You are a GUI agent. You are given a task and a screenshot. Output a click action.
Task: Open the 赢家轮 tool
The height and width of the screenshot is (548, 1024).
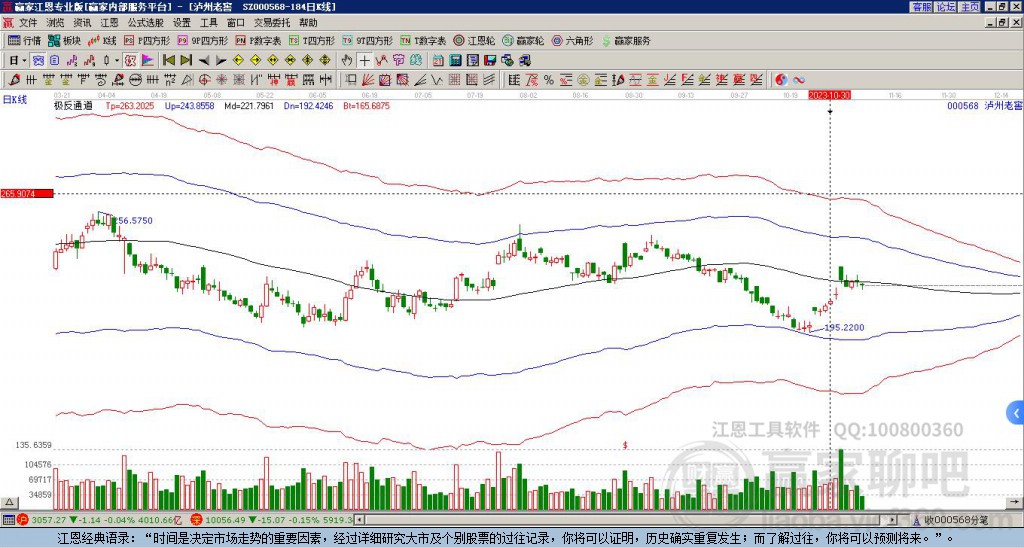pyautogui.click(x=523, y=40)
